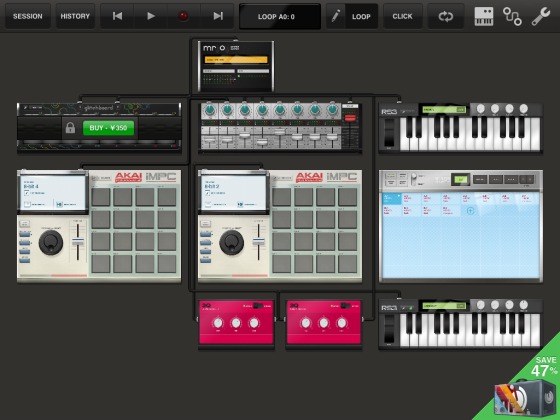Click the pitch wheel on upper RS3 keyboard
The image size is (560, 420).
coord(389,132)
